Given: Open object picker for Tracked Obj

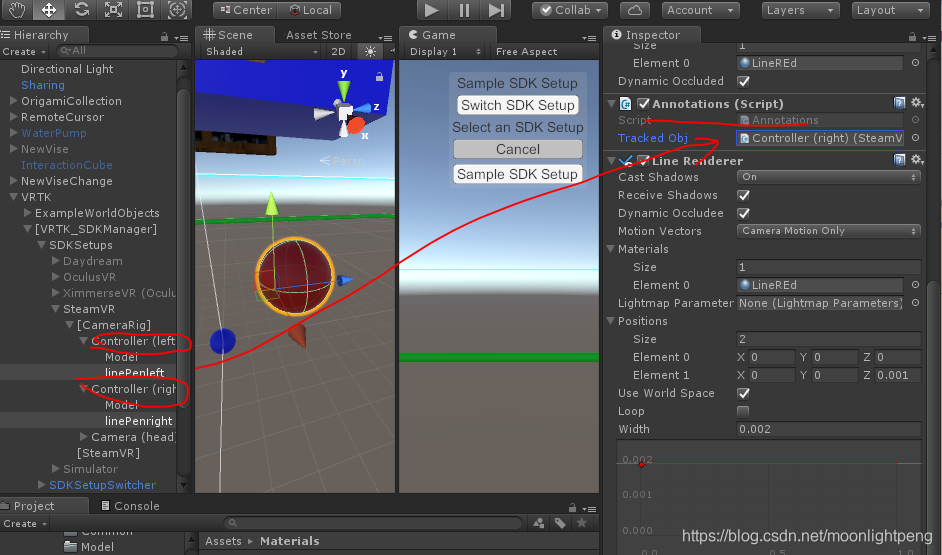Looking at the screenshot, I should pyautogui.click(x=915, y=138).
